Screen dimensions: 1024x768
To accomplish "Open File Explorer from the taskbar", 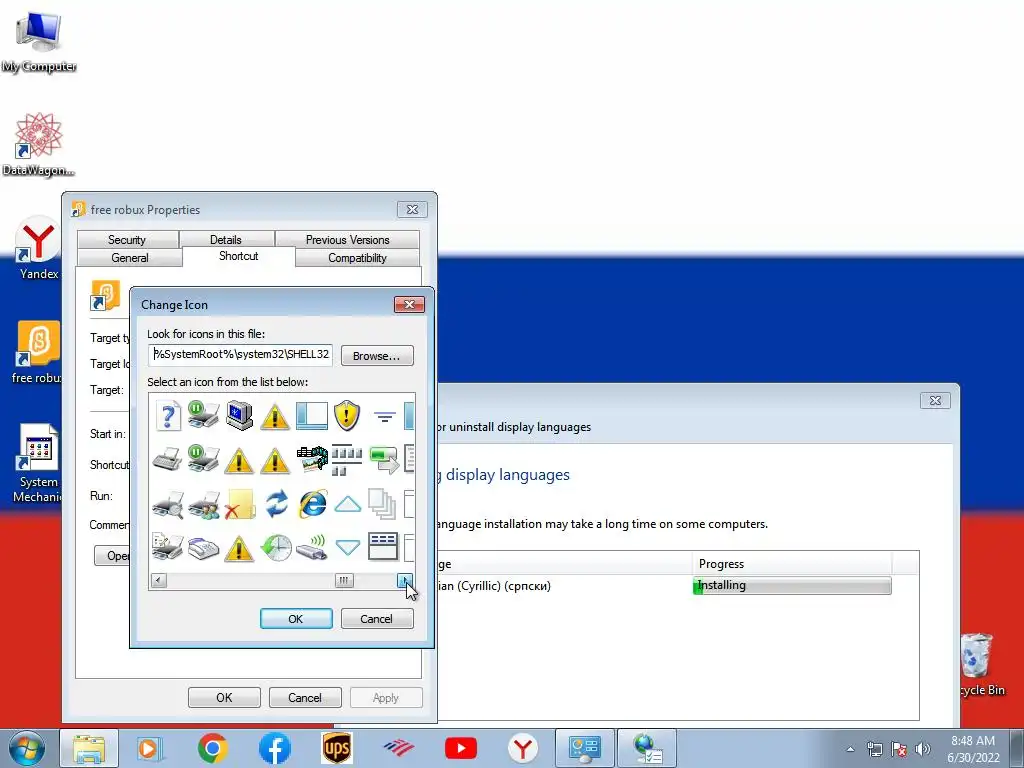I will 89,748.
